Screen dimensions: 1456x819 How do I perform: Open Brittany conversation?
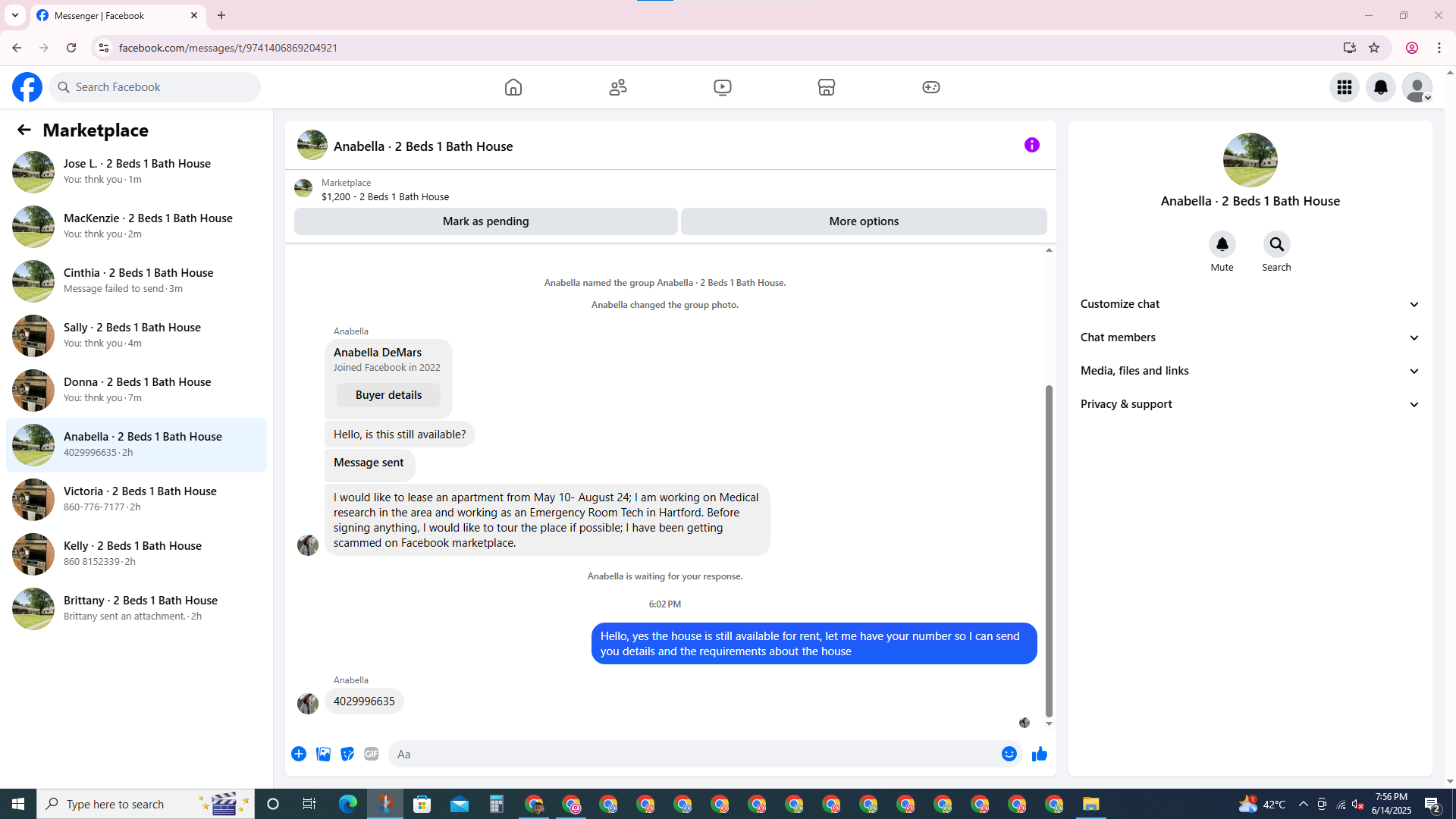click(136, 608)
